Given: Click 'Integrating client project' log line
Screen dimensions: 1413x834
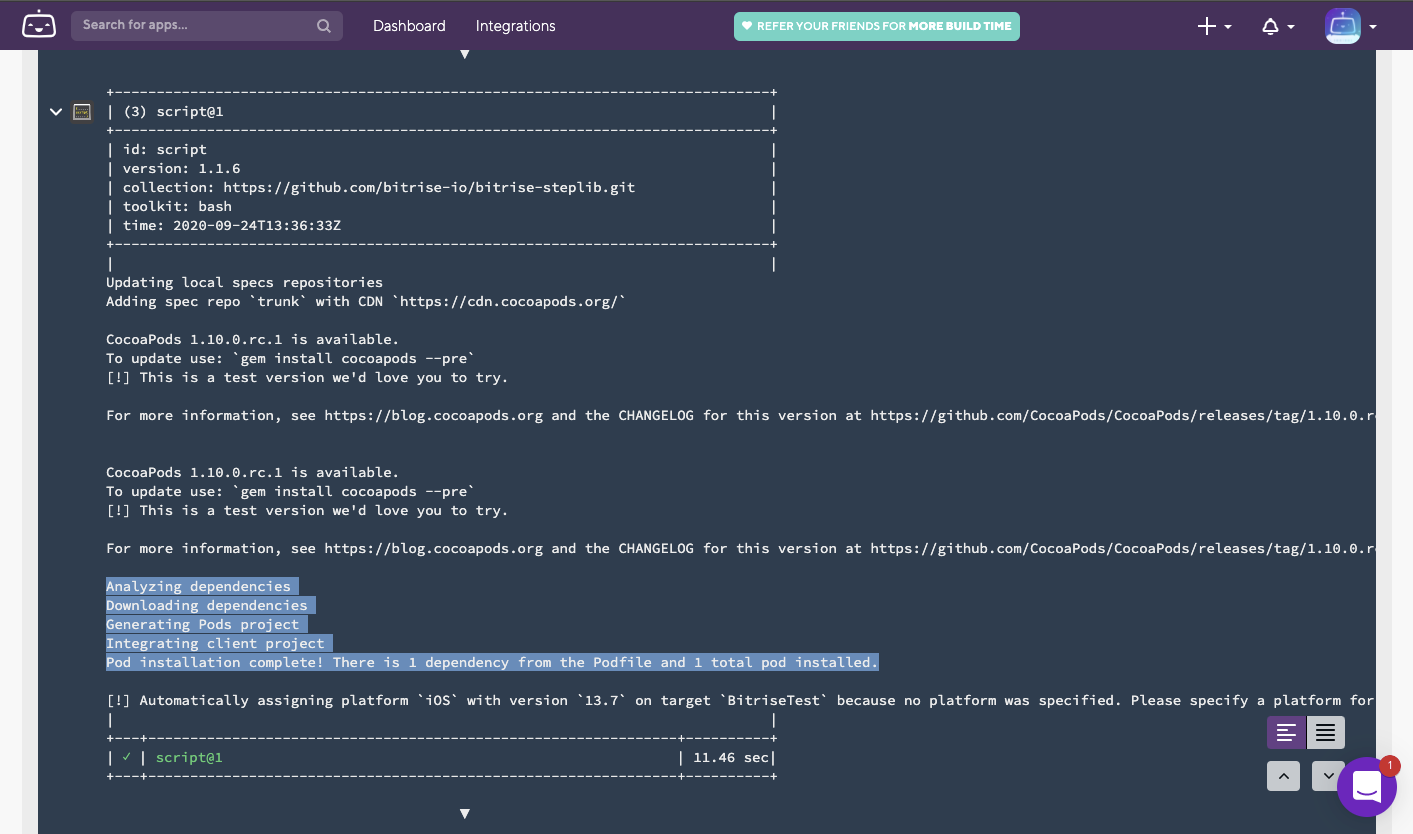Looking at the screenshot, I should tap(215, 644).
